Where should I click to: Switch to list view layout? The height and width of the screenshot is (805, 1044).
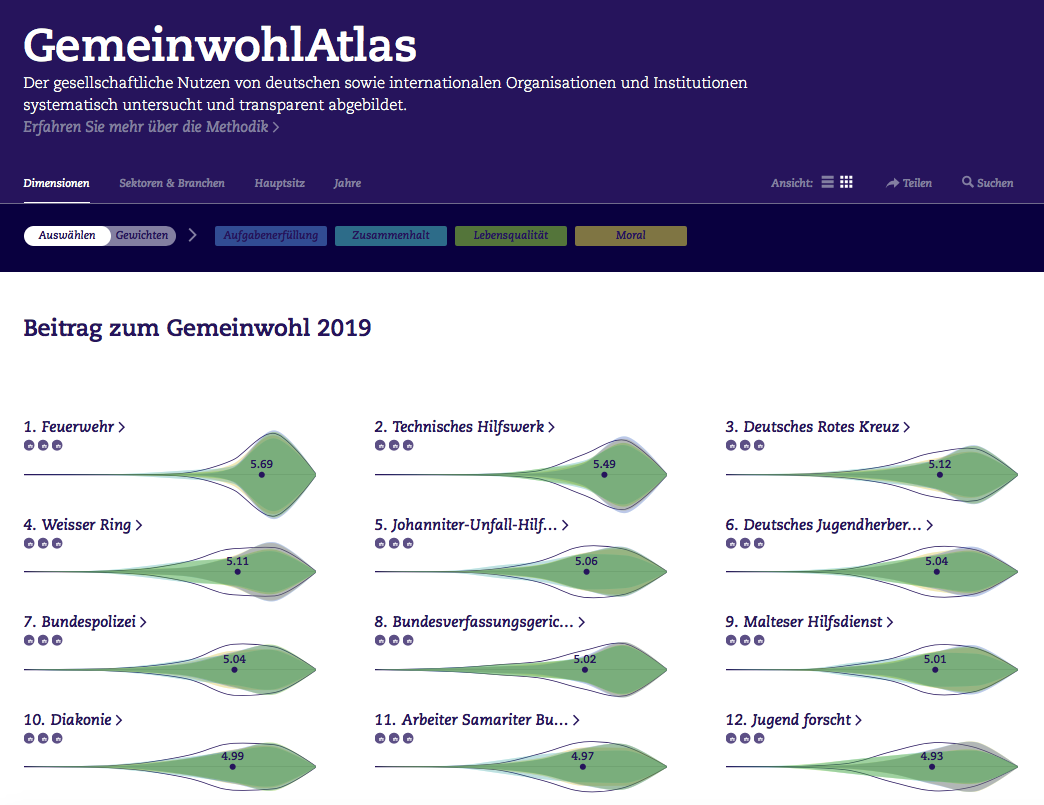(x=827, y=182)
